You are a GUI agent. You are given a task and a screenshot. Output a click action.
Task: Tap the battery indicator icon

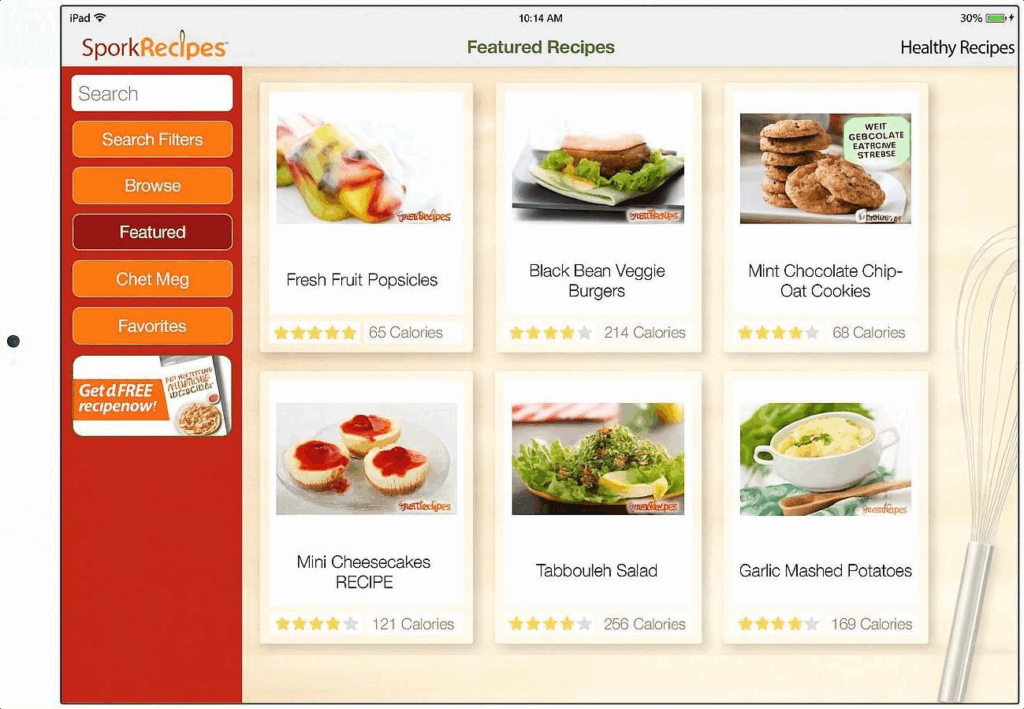[996, 18]
